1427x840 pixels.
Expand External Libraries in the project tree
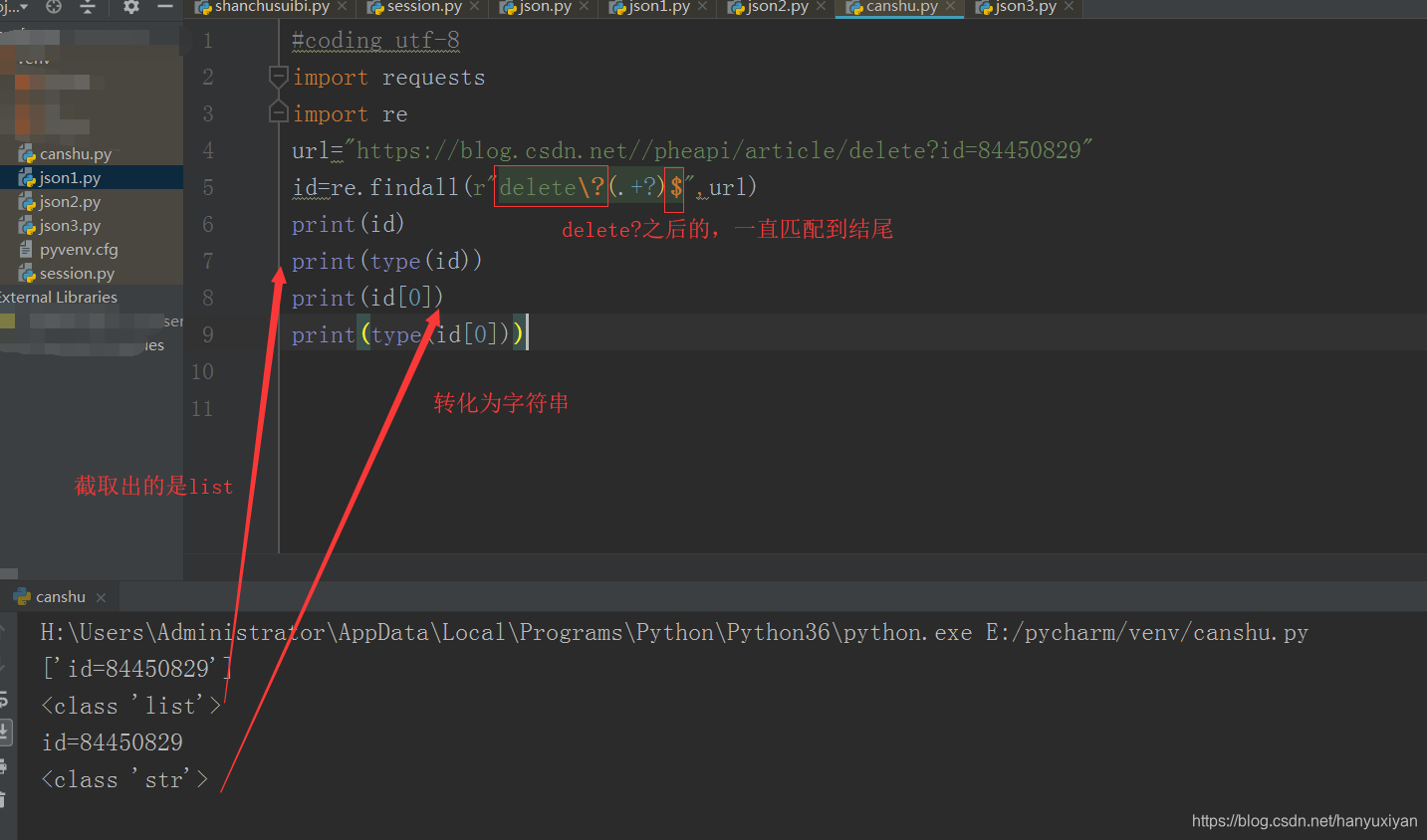coord(58,298)
